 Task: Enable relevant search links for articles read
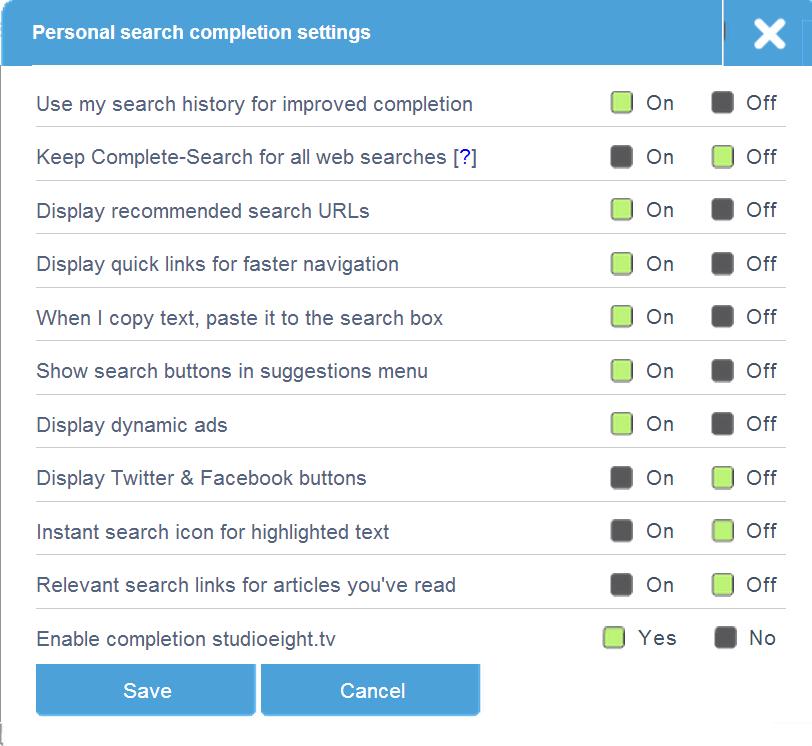click(x=622, y=585)
